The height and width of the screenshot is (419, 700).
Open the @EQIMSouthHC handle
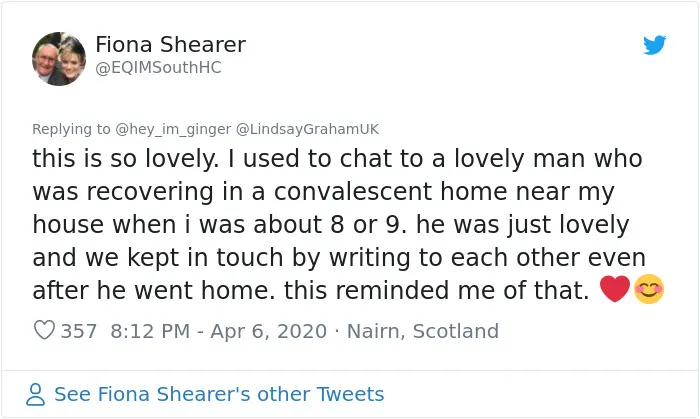[158, 68]
